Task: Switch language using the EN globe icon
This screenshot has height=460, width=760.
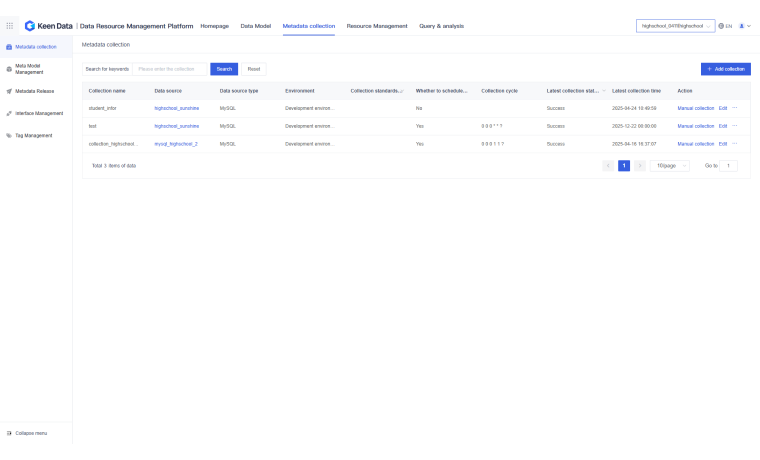Action: point(725,26)
